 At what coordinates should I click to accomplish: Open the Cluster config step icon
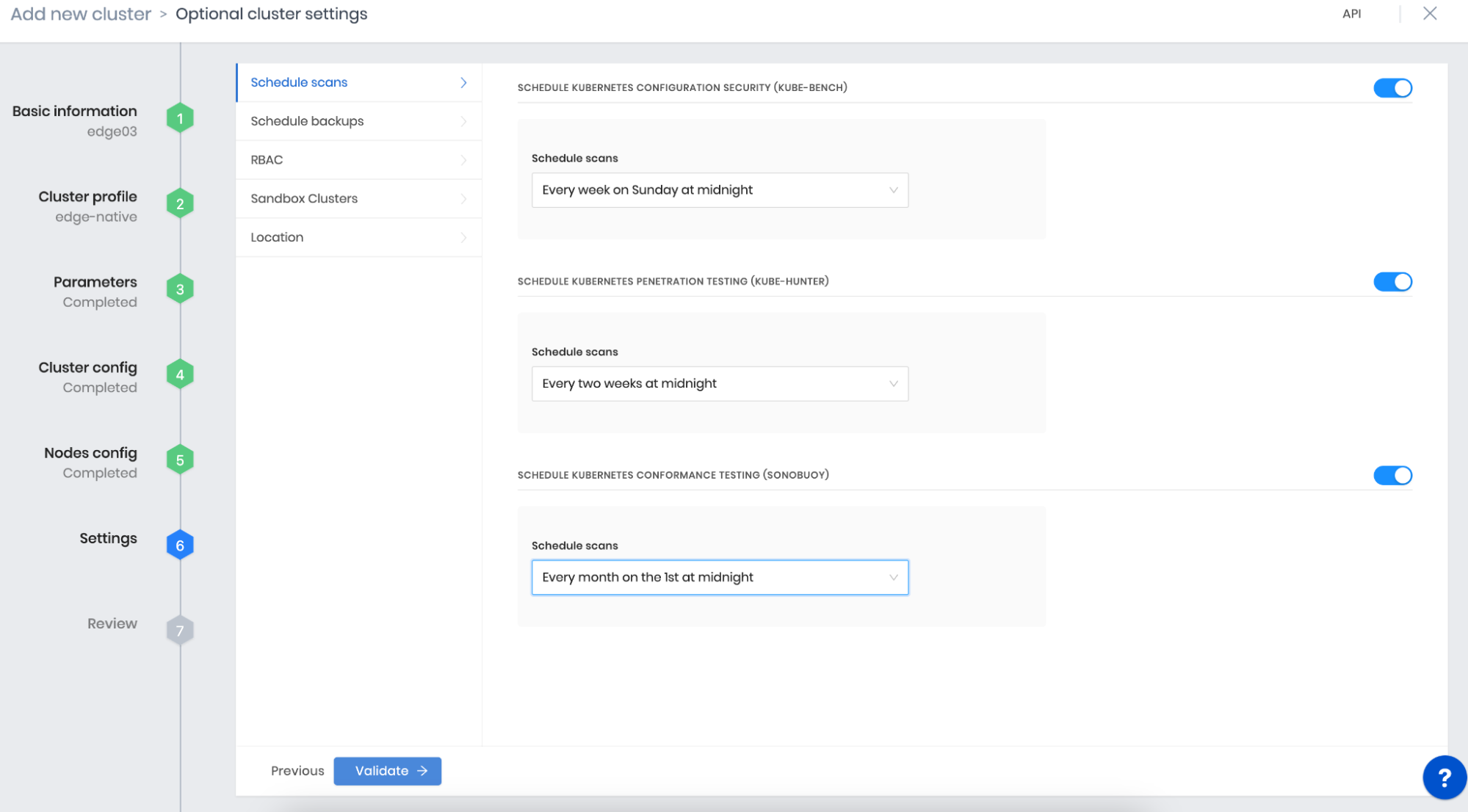click(180, 374)
